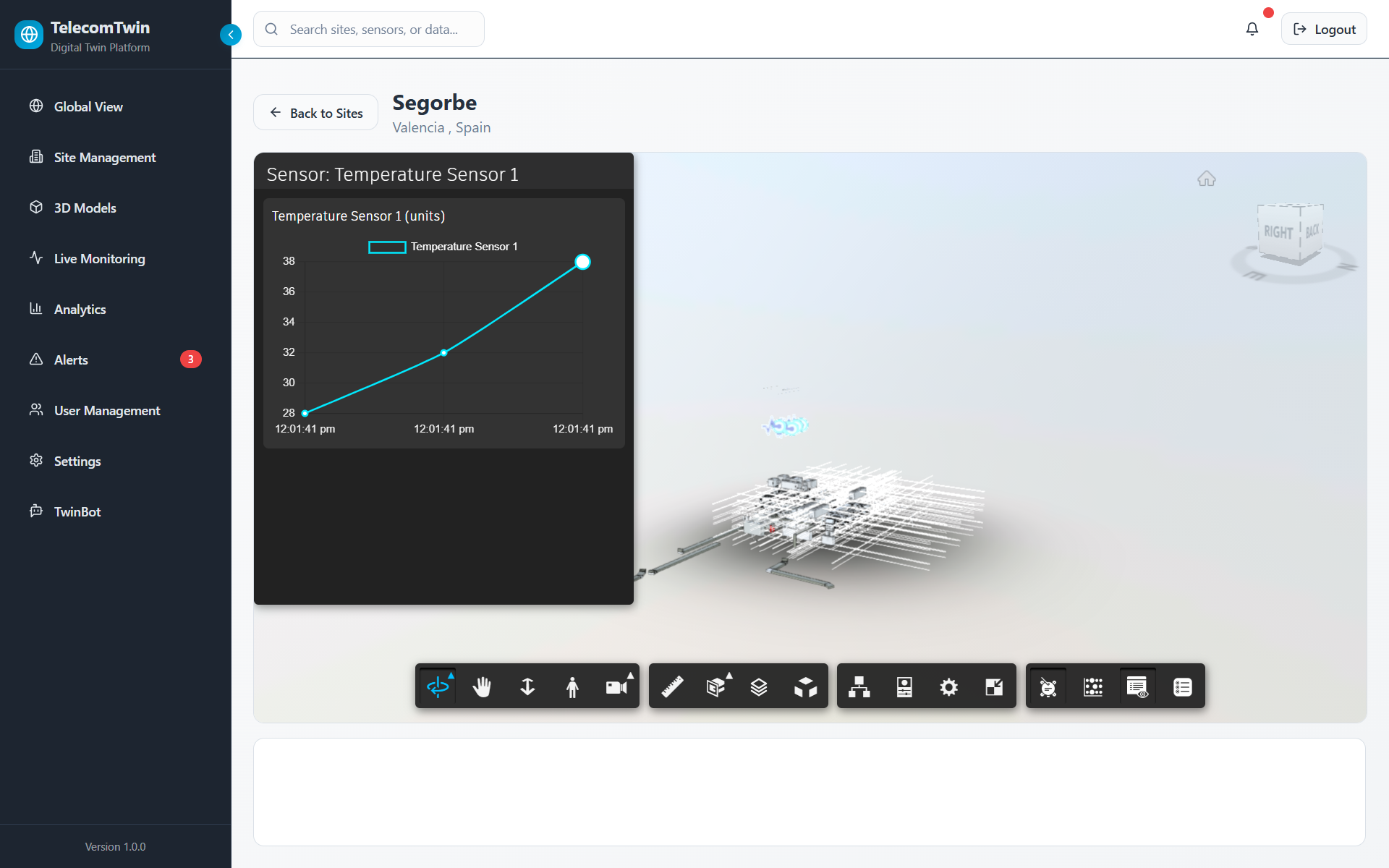This screenshot has width=1389, height=868.
Task: Open the Model Browser hierarchy tool
Action: point(859,686)
